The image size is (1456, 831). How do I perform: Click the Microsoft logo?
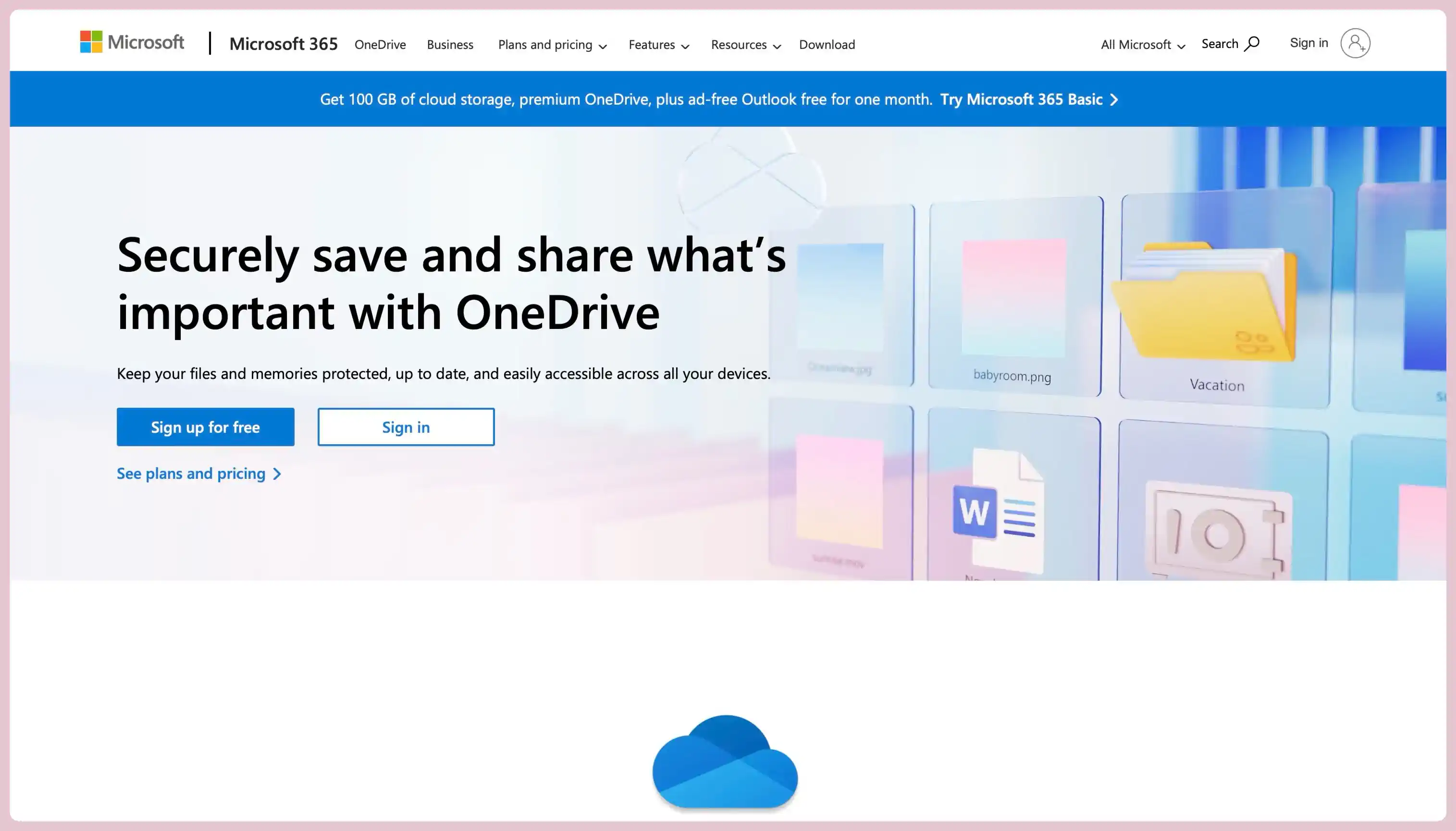click(132, 42)
